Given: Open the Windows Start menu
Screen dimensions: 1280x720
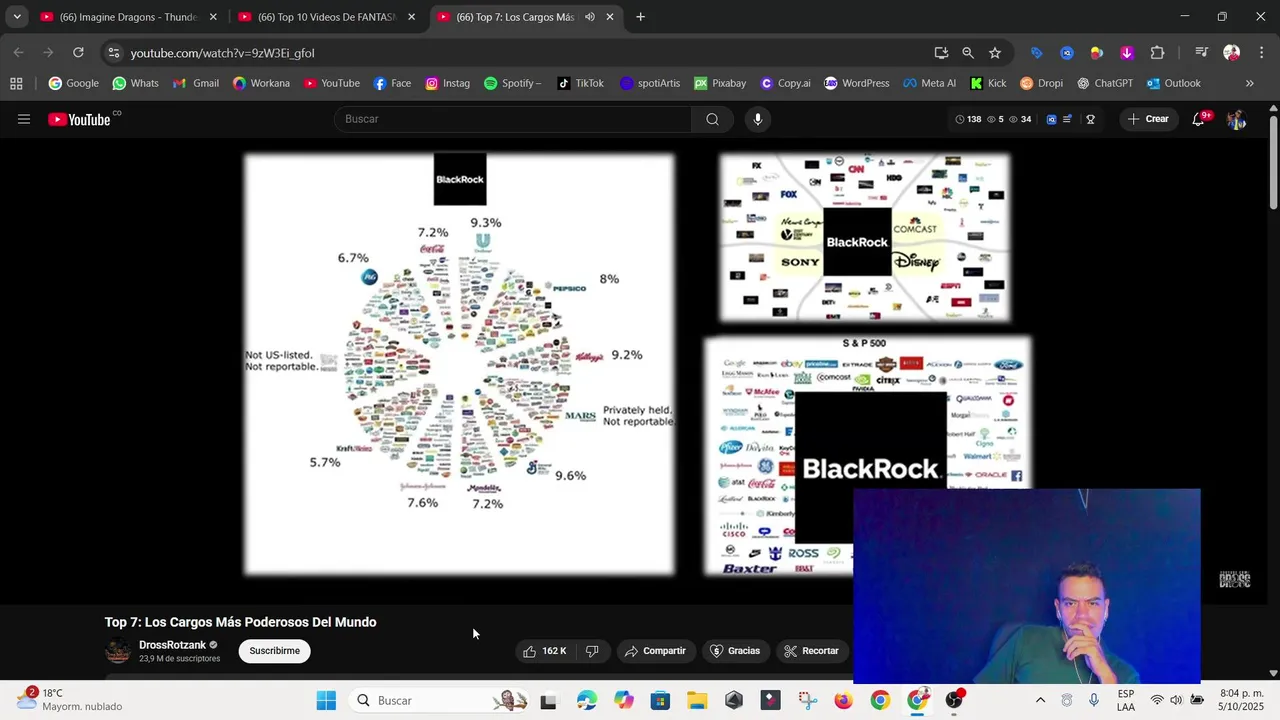Looking at the screenshot, I should click(x=326, y=700).
